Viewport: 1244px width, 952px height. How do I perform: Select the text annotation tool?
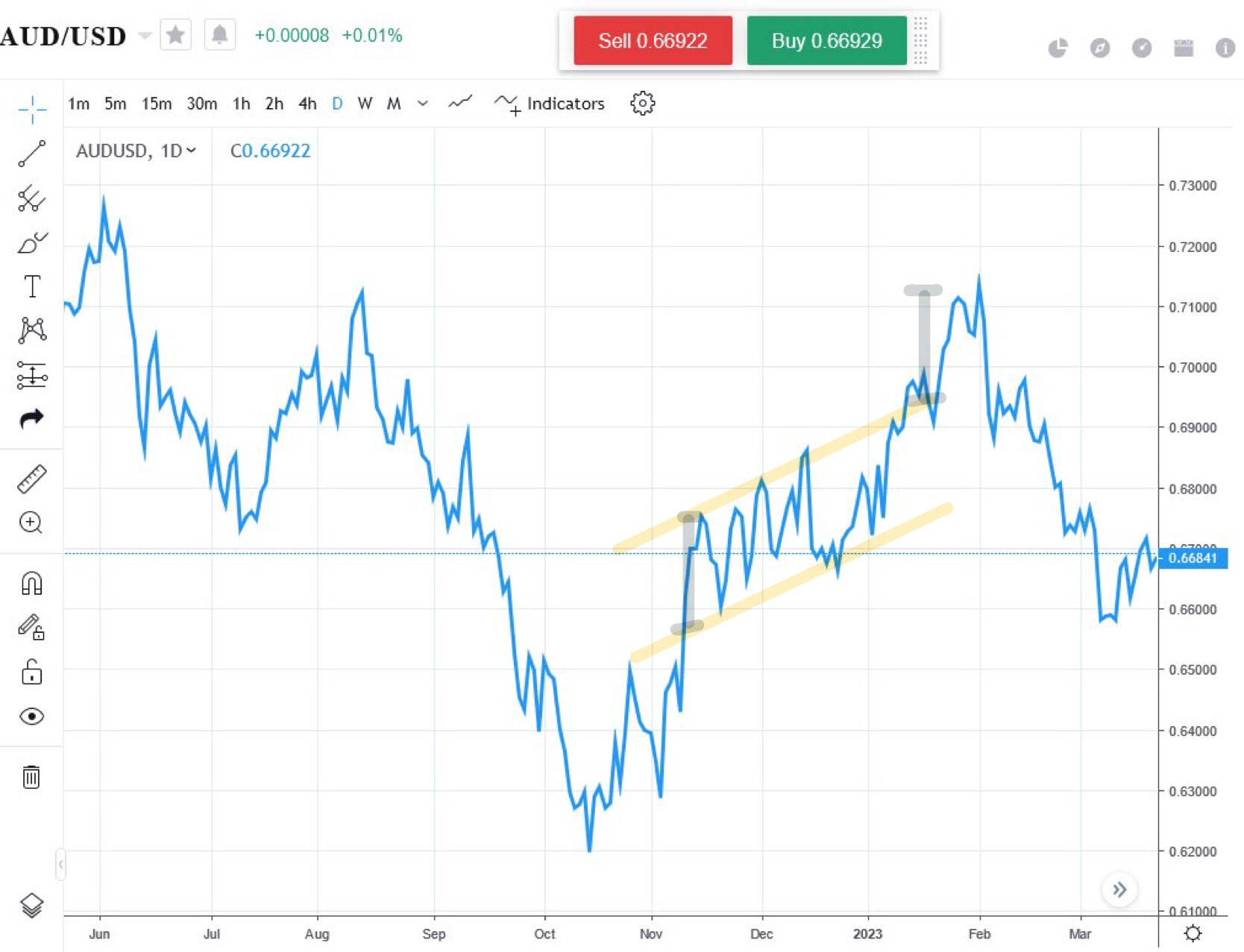(31, 286)
